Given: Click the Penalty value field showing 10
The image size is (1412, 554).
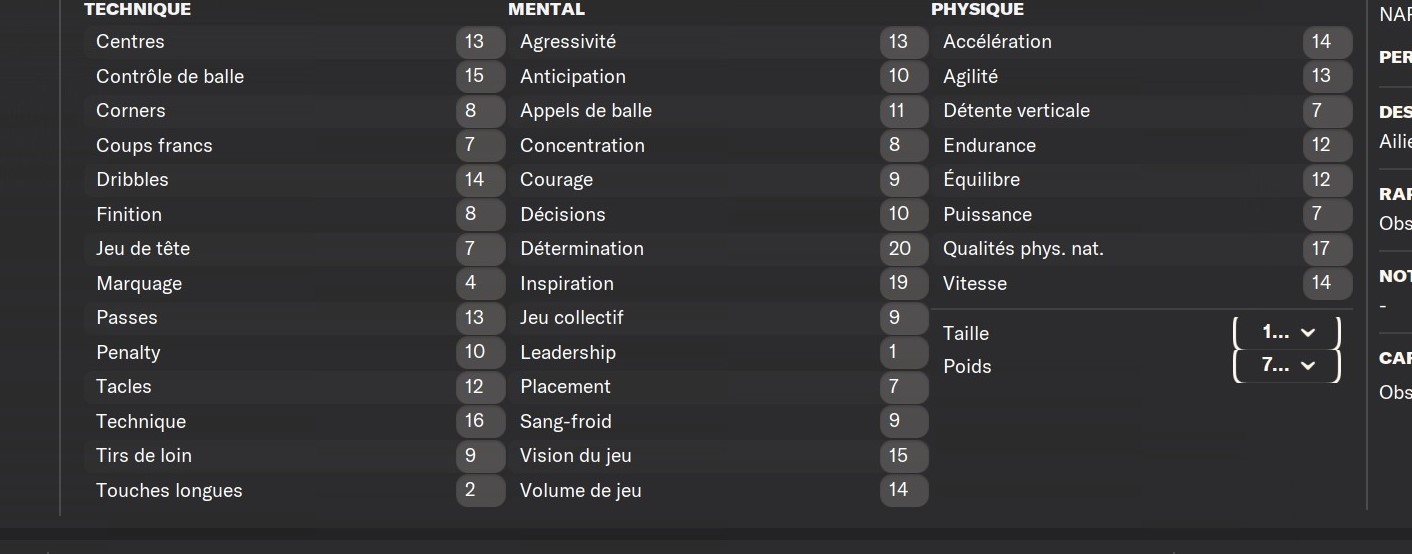Looking at the screenshot, I should coord(480,352).
